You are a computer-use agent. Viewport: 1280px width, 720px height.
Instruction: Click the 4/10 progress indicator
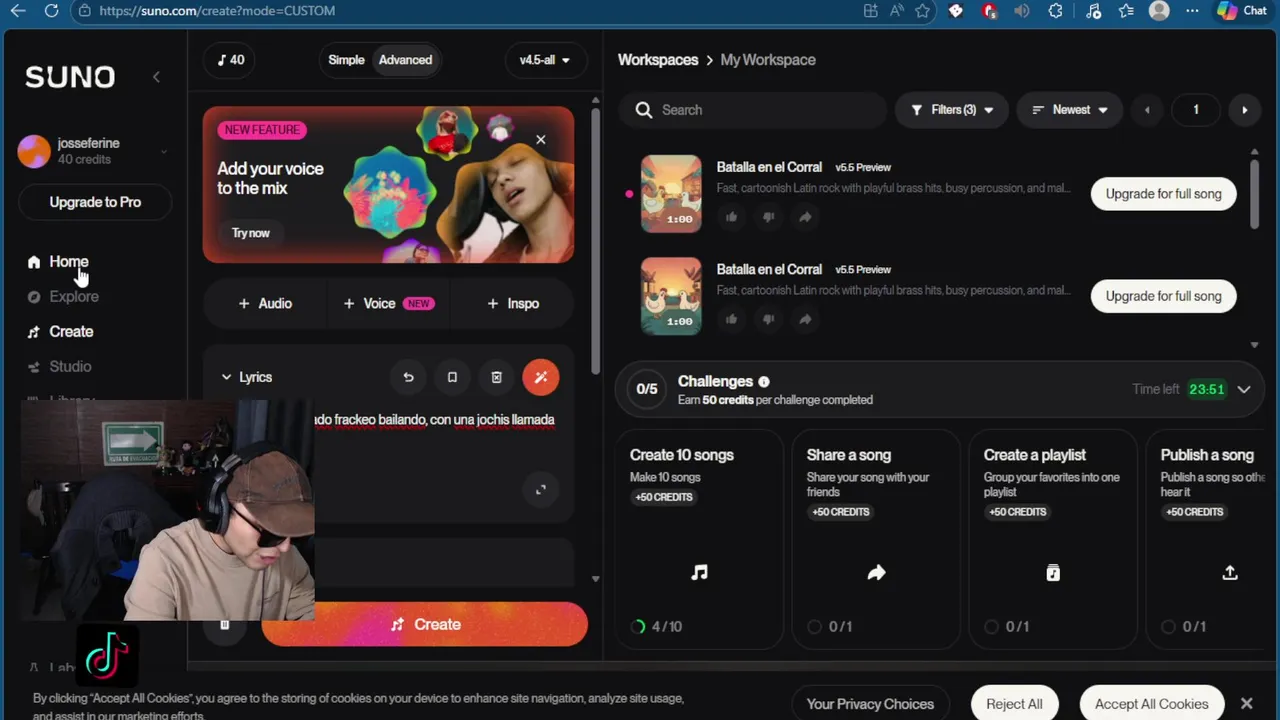[x=657, y=627]
